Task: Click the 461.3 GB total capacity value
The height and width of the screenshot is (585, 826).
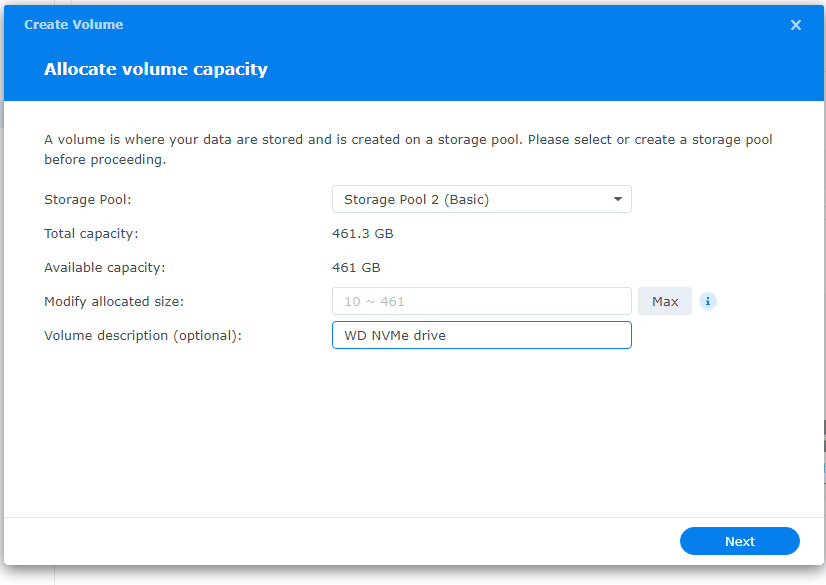Action: [361, 233]
